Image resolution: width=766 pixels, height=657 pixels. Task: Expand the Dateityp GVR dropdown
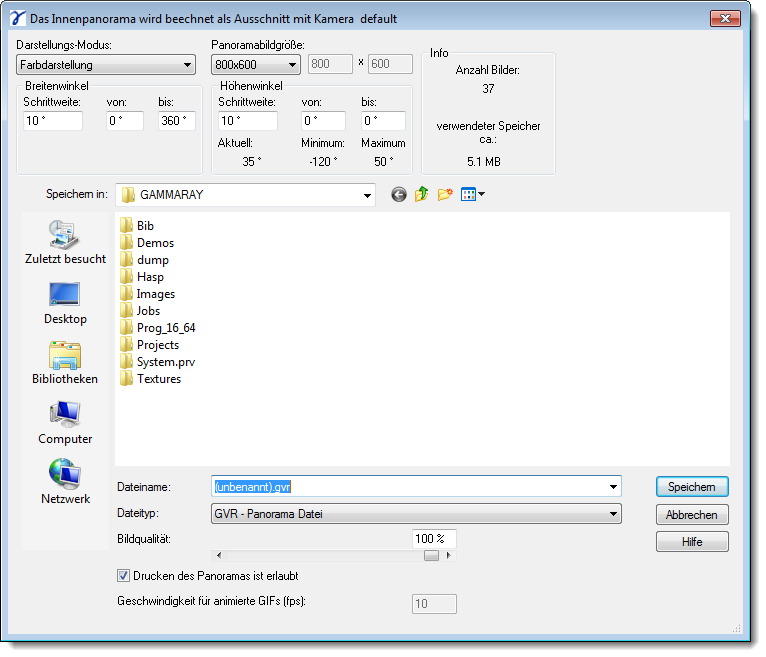416,514
